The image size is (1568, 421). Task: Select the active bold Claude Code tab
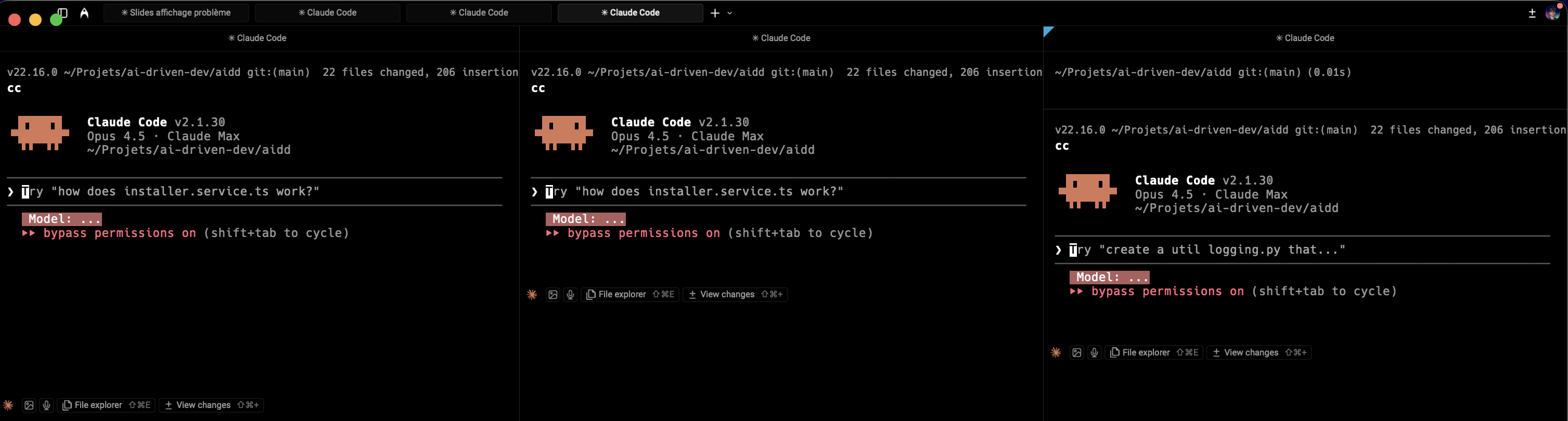[x=631, y=13]
